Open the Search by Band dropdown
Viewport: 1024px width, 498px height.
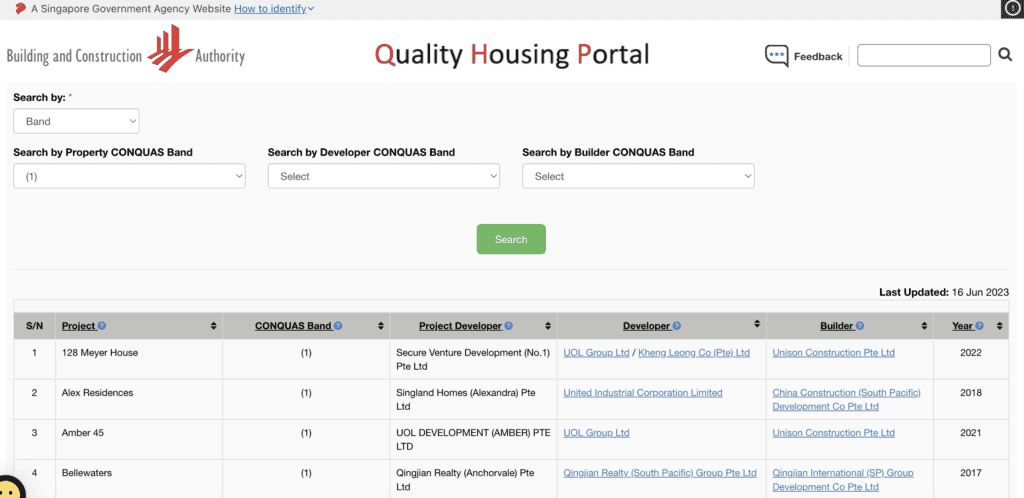[76, 121]
